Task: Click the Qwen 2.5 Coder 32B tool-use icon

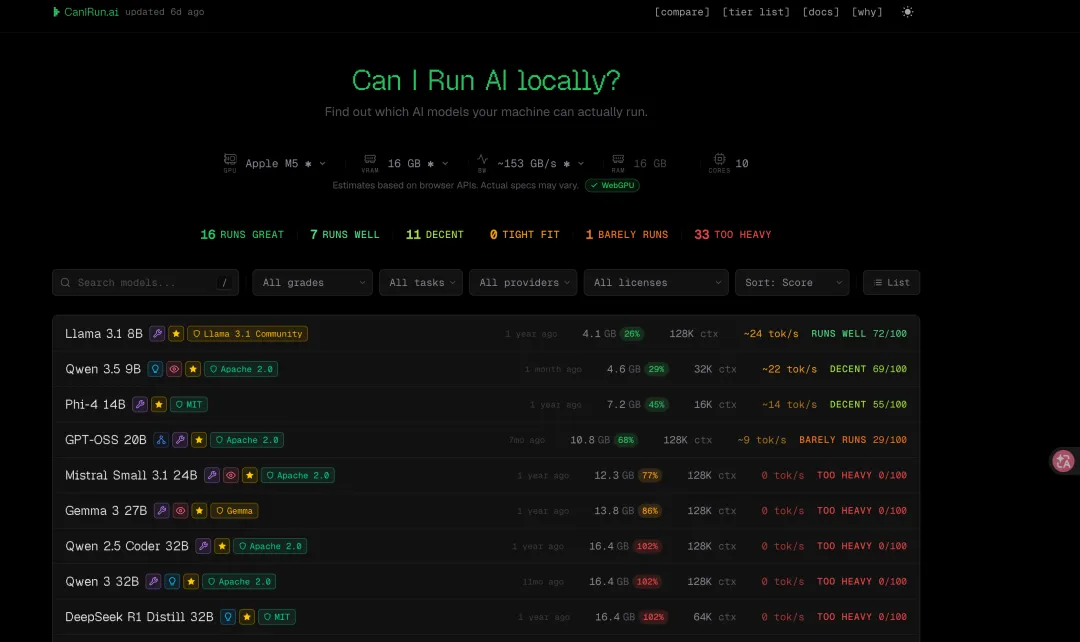Action: click(x=203, y=546)
